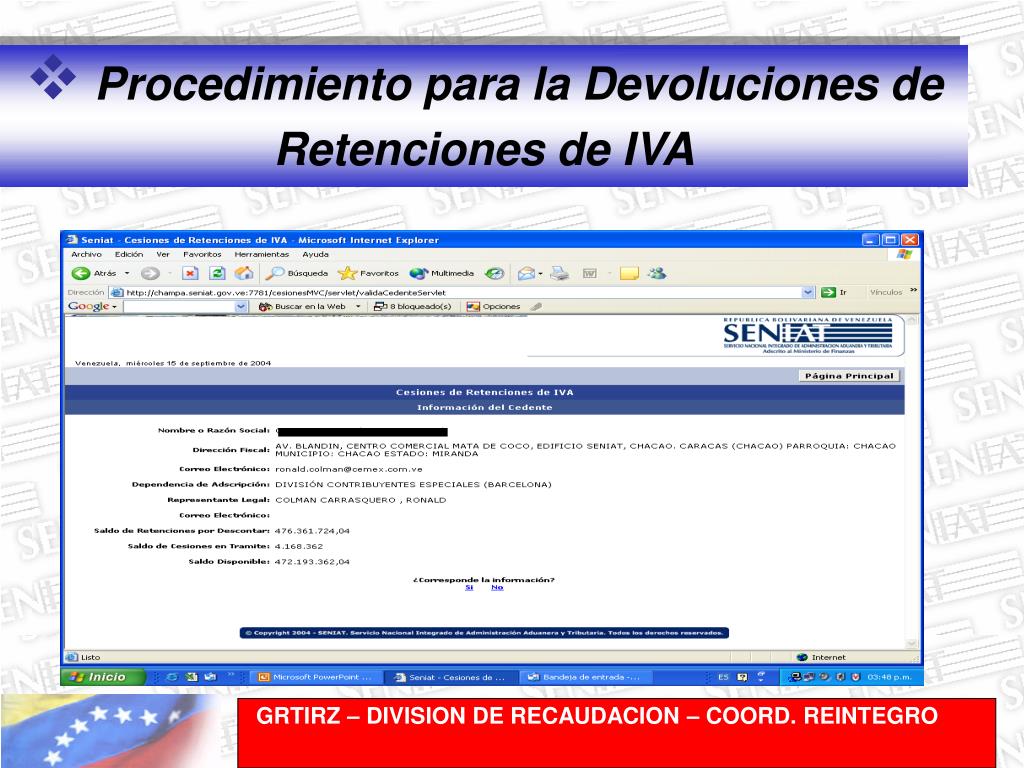Expand the address bar dropdown arrow
This screenshot has height=768, width=1024.
pyautogui.click(x=808, y=292)
